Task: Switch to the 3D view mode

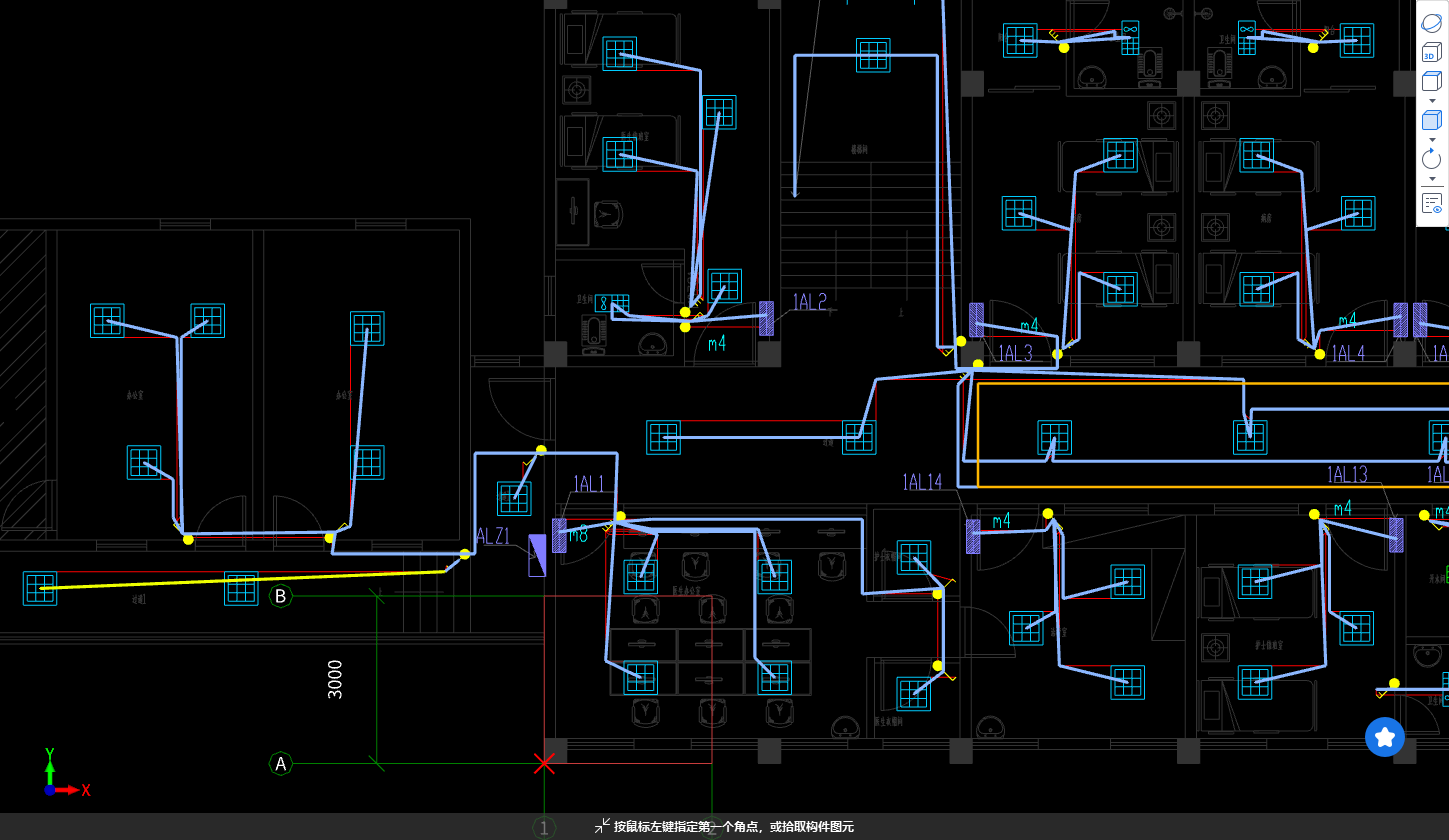Action: (x=1431, y=54)
